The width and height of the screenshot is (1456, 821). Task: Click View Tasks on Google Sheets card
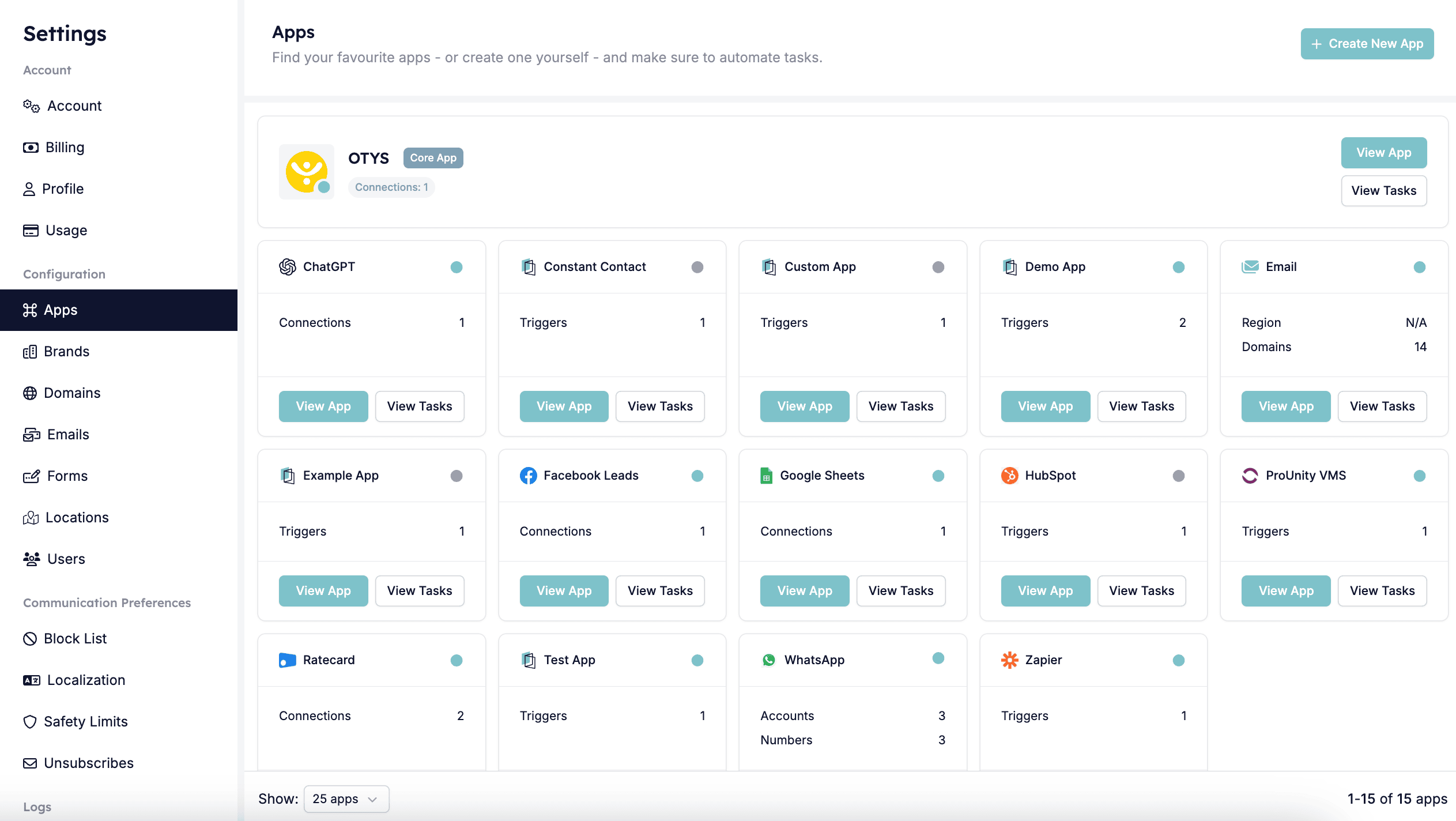point(901,591)
